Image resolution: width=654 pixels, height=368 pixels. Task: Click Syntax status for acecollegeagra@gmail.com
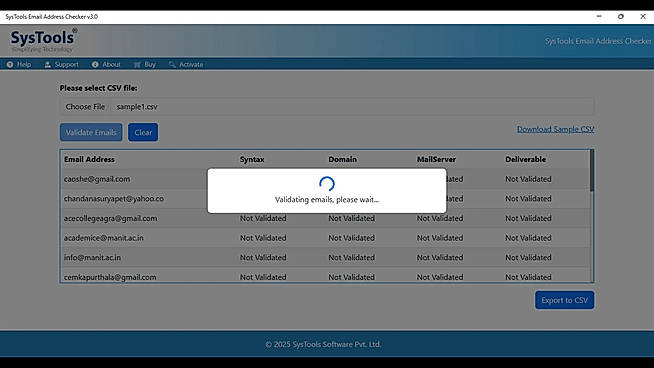coord(263,218)
